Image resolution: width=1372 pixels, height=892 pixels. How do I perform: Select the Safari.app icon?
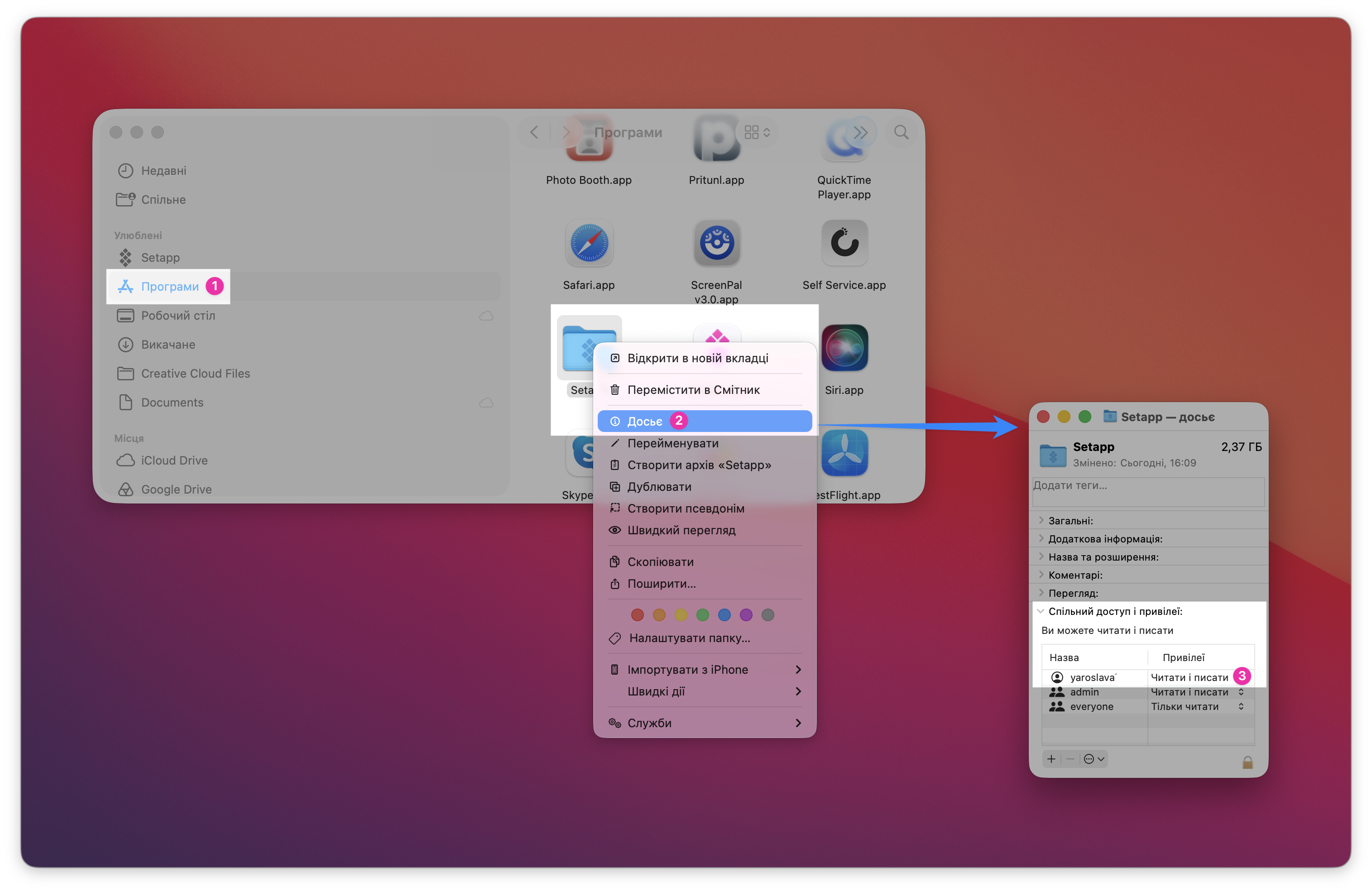pyautogui.click(x=589, y=243)
